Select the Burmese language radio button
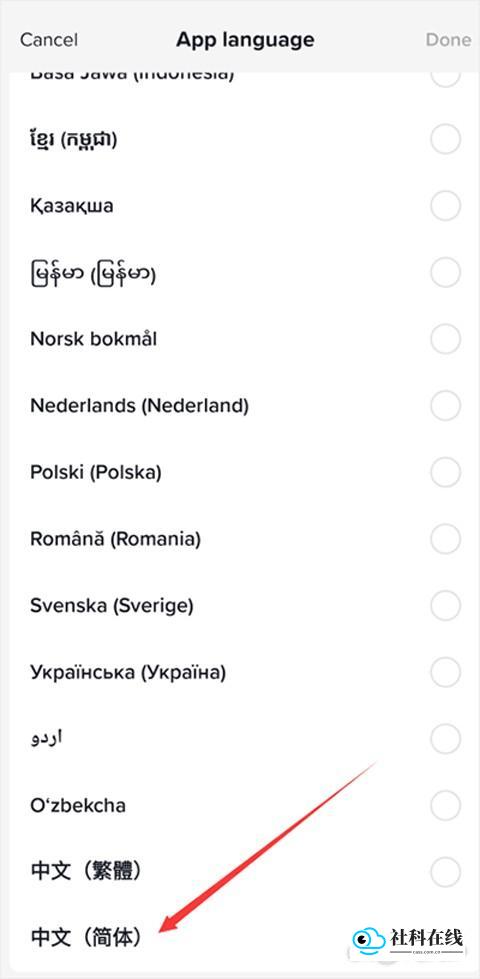The width and height of the screenshot is (480, 979). 446,272
